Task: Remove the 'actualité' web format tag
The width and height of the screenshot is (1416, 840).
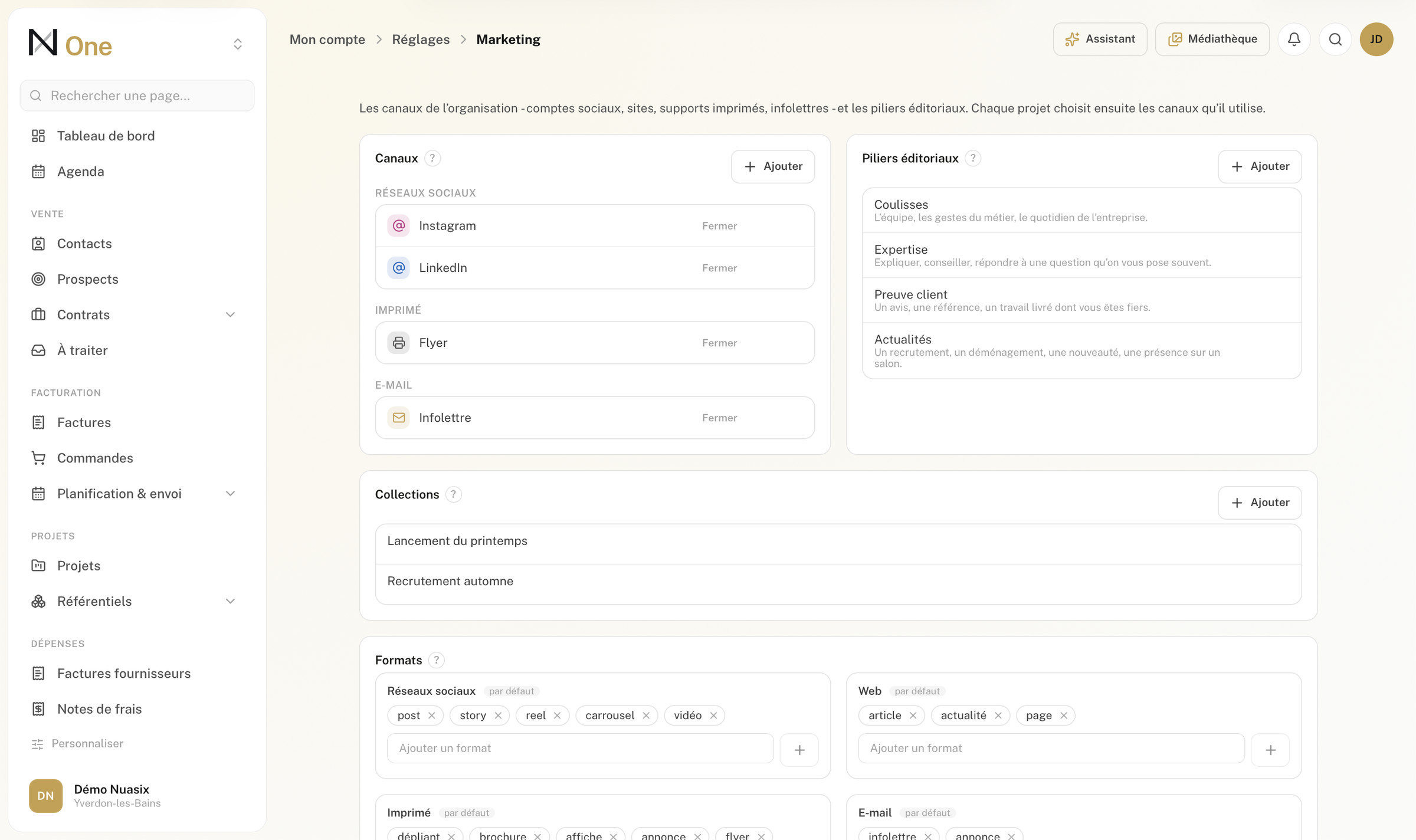Action: click(998, 716)
